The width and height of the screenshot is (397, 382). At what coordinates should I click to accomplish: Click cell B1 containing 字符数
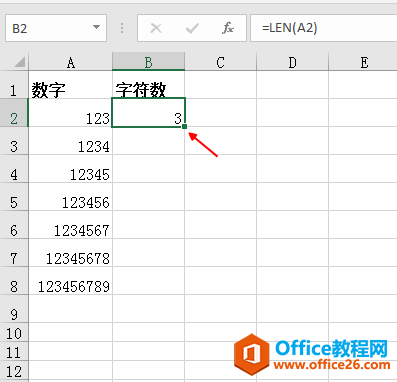148,85
